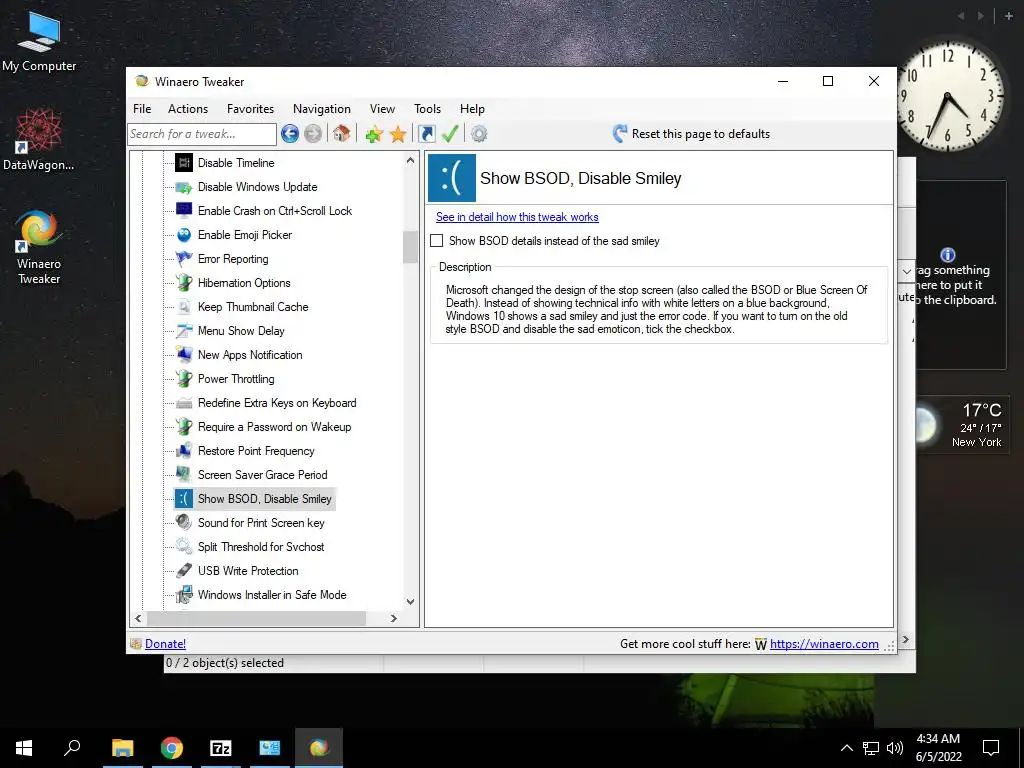This screenshot has width=1024, height=768.
Task: Go to the Home page icon
Action: tap(341, 134)
